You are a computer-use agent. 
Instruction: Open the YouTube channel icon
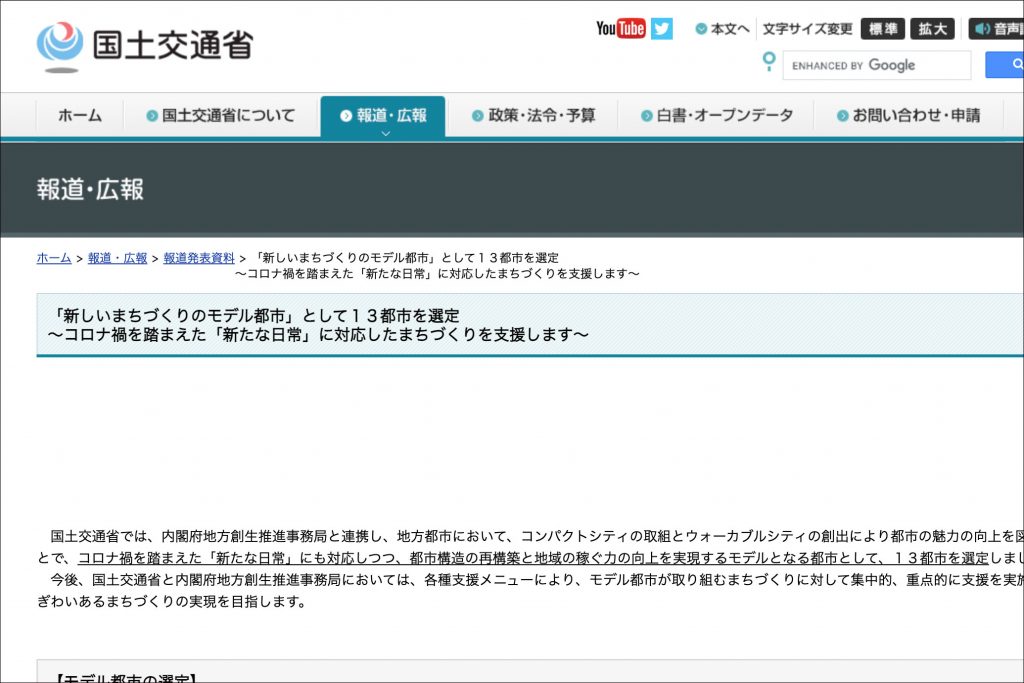[x=620, y=28]
